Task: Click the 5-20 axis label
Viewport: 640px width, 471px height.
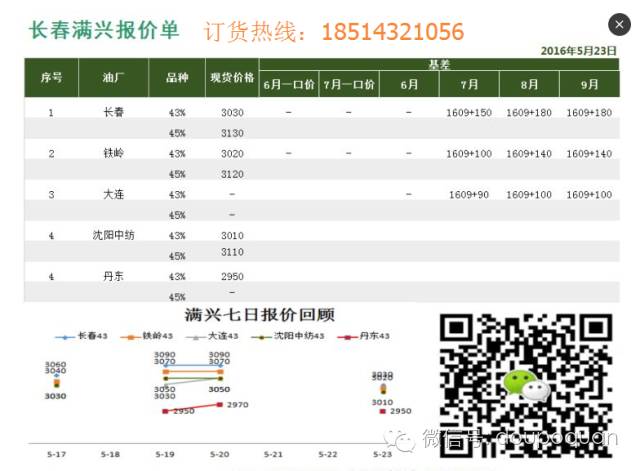Action: [x=219, y=454]
